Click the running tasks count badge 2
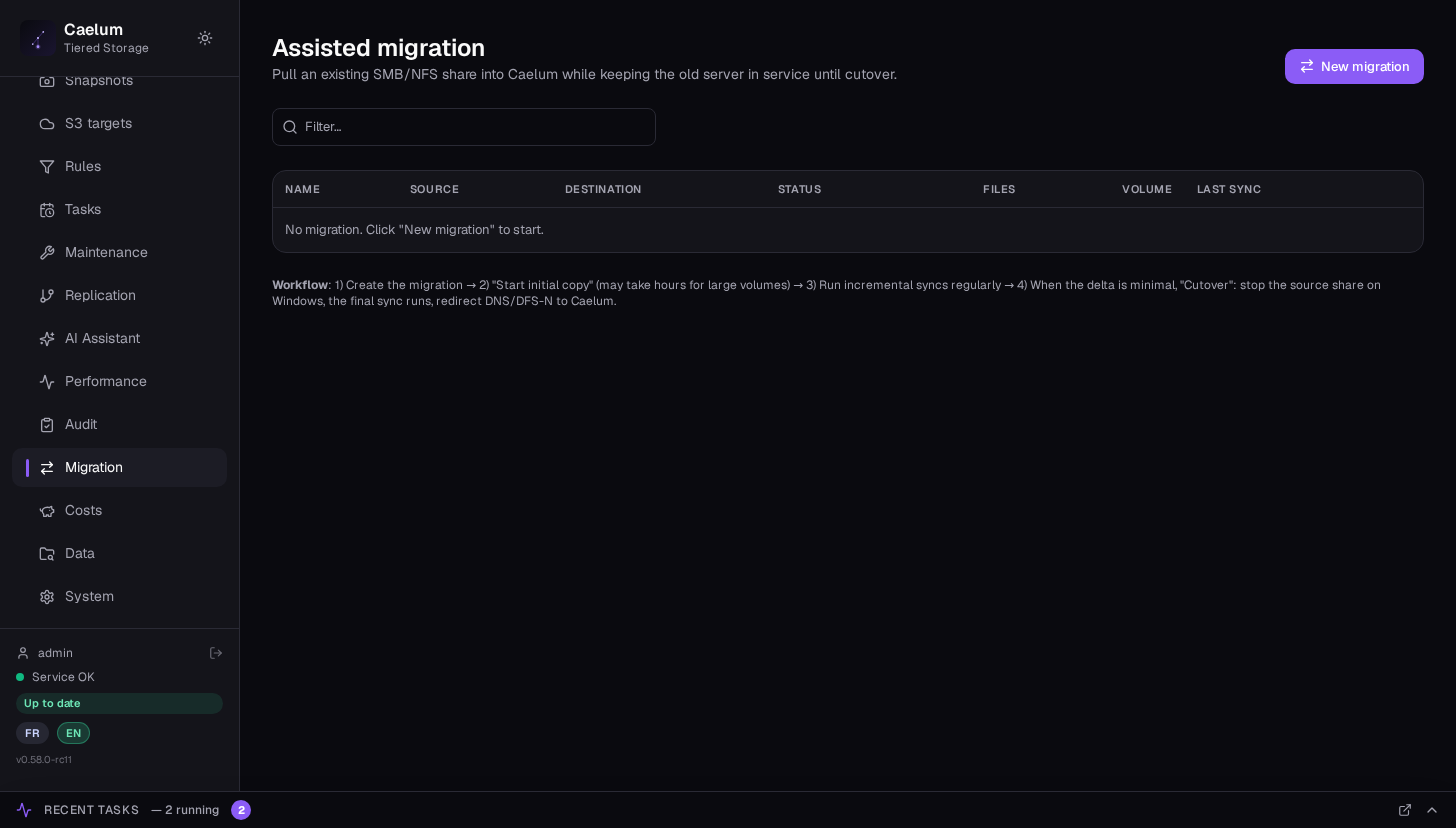1456x828 pixels. [x=241, y=810]
